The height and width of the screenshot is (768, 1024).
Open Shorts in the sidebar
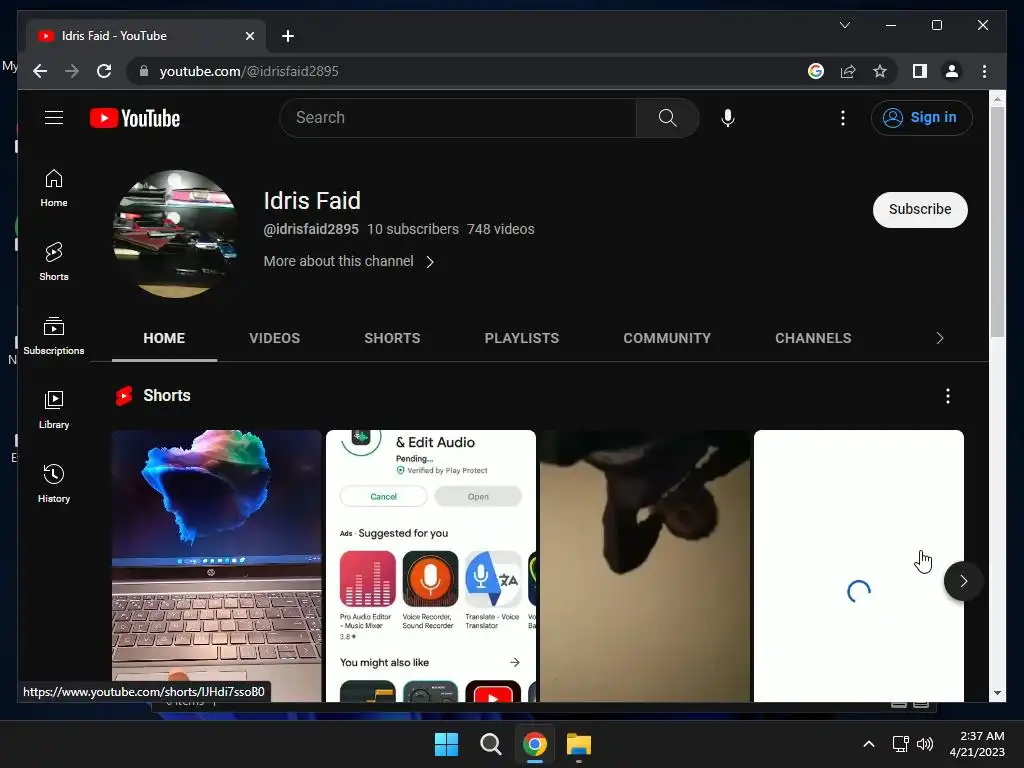(x=54, y=261)
